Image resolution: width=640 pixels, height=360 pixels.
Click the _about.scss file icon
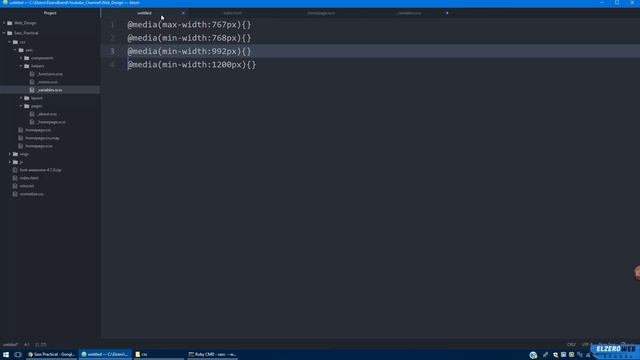tap(32, 114)
